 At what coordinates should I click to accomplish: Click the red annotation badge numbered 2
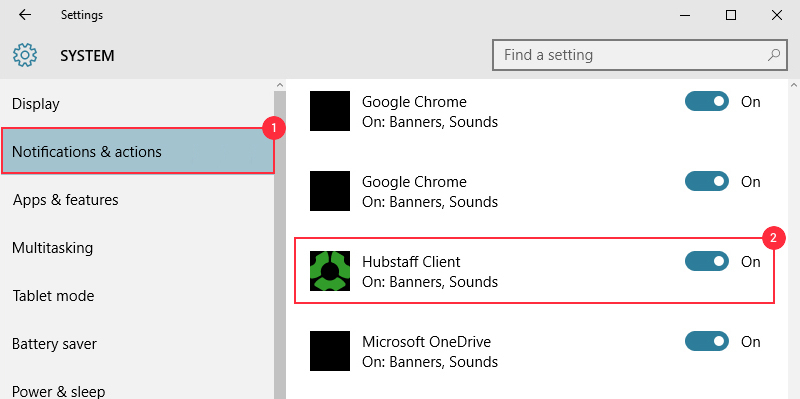point(773,238)
